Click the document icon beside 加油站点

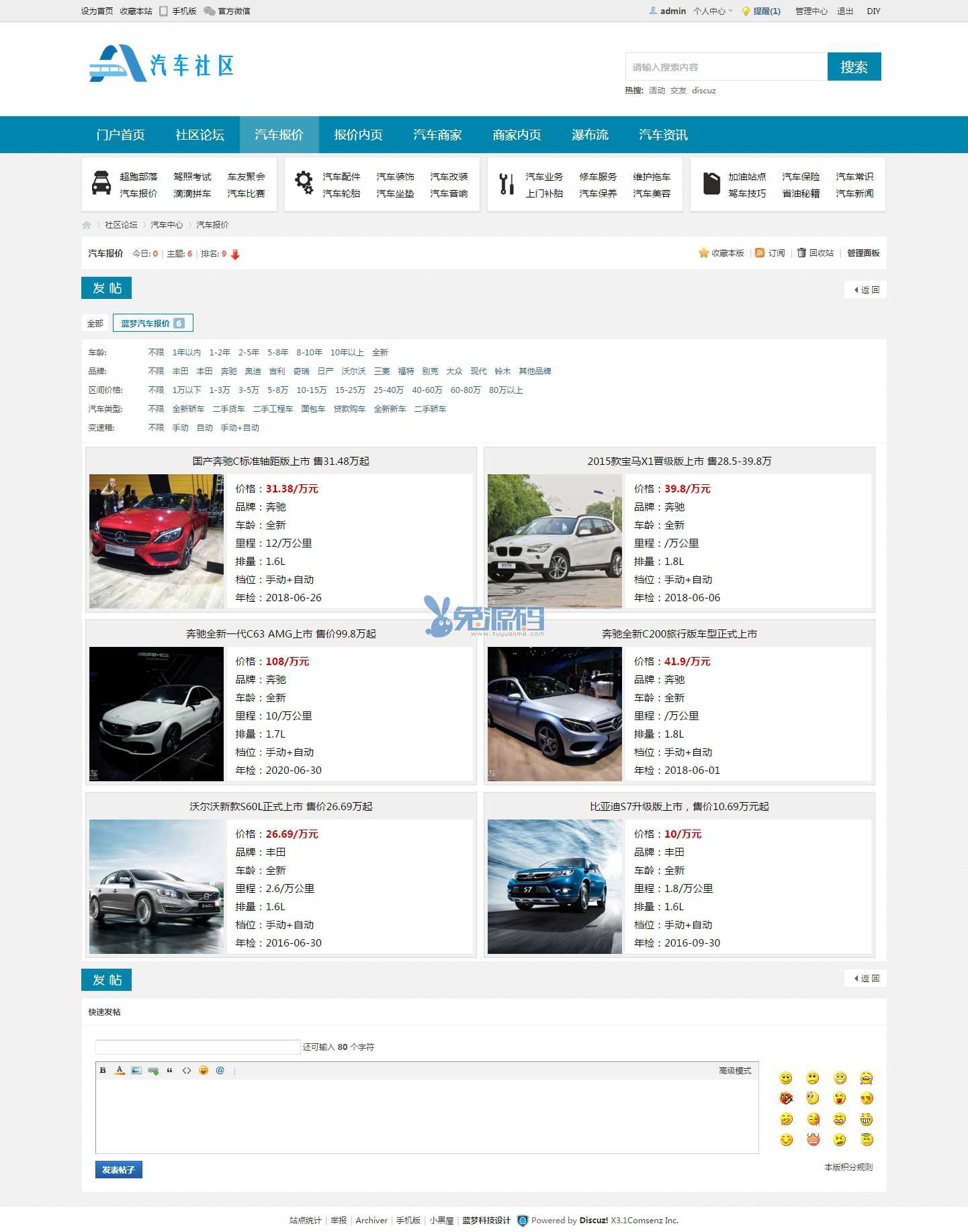click(711, 183)
